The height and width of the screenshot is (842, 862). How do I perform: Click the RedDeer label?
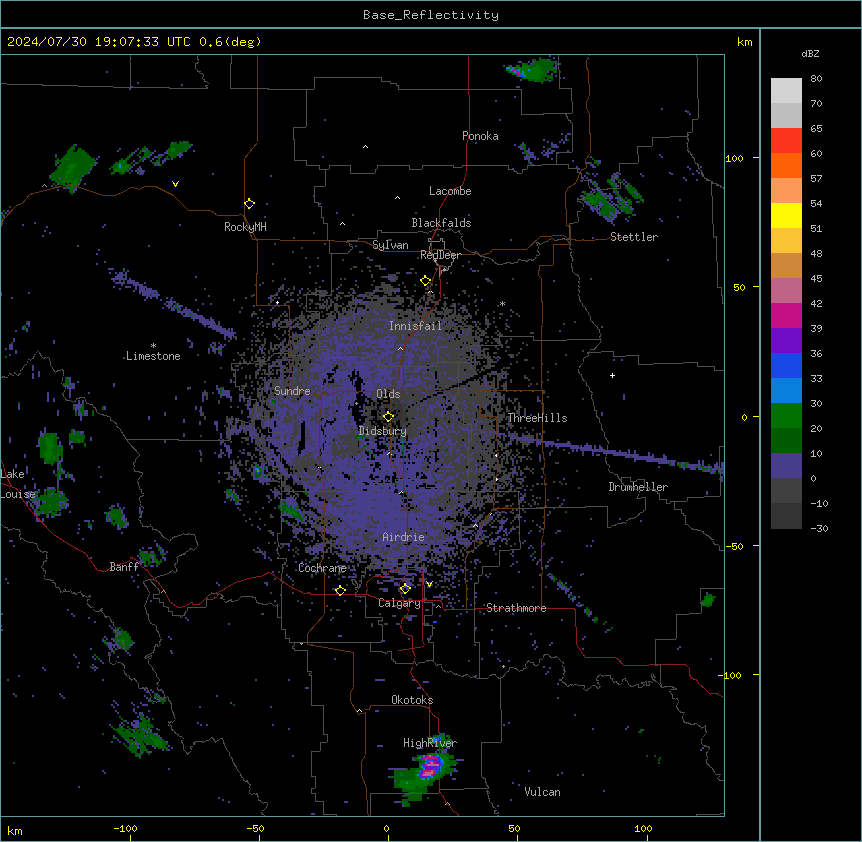pos(440,255)
